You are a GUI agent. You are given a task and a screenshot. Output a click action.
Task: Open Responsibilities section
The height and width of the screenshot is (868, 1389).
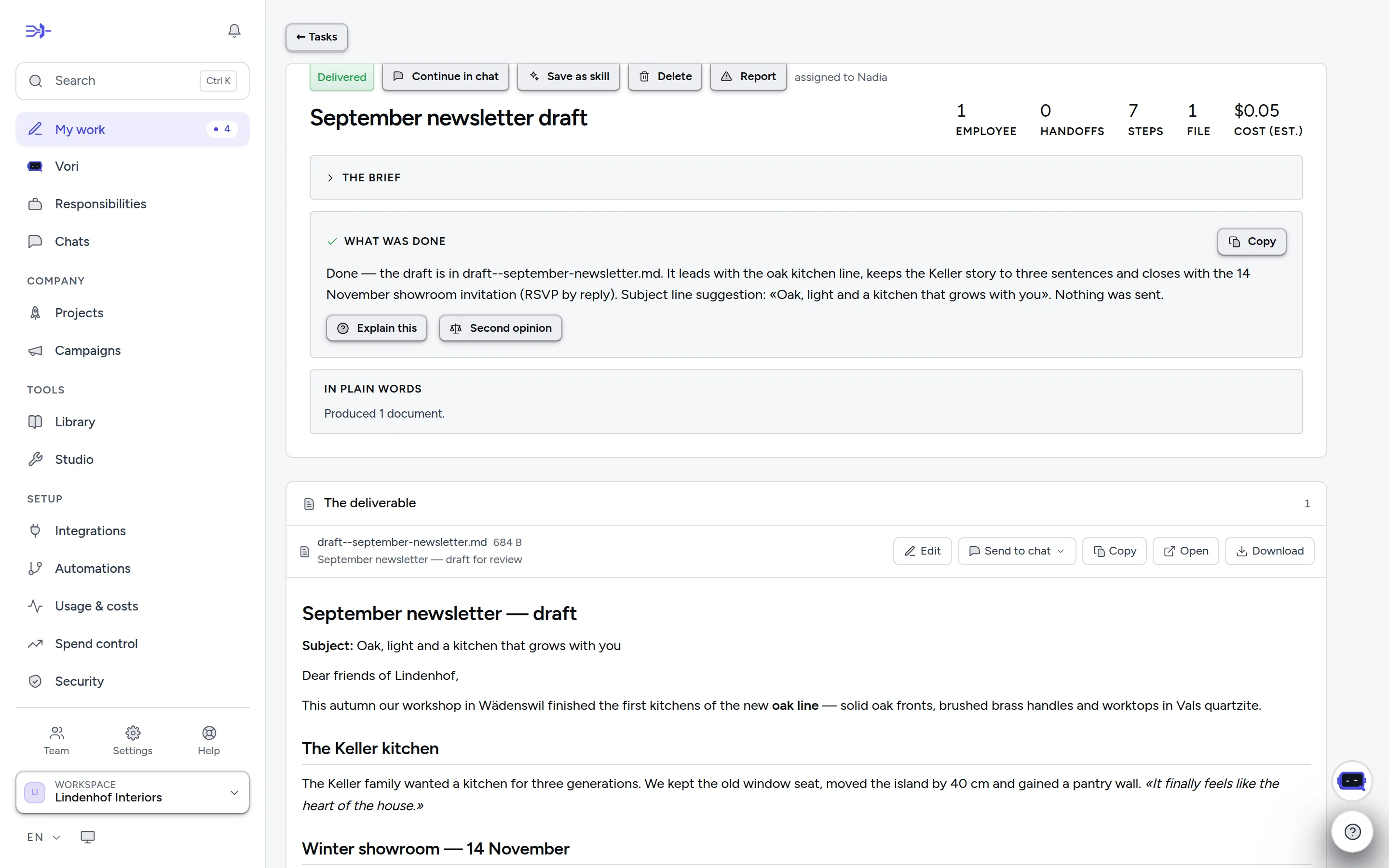pos(133,204)
